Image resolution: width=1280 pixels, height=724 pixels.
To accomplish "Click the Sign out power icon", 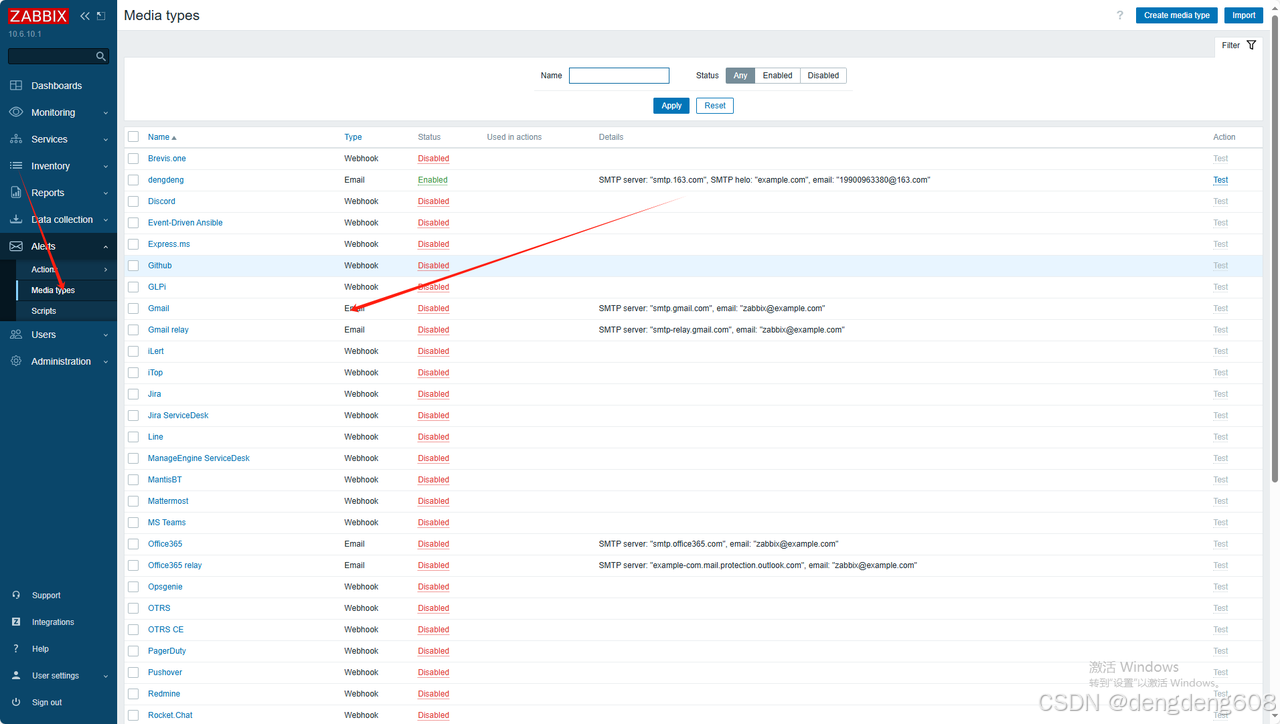I will pos(16,702).
